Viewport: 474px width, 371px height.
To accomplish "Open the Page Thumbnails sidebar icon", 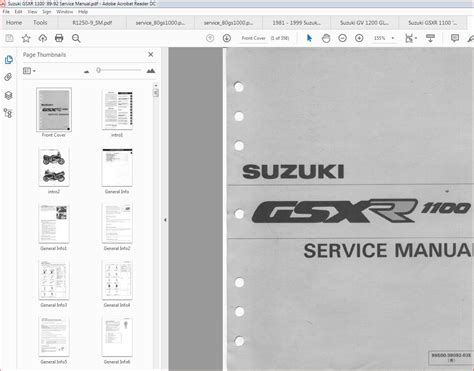I will 9,60.
